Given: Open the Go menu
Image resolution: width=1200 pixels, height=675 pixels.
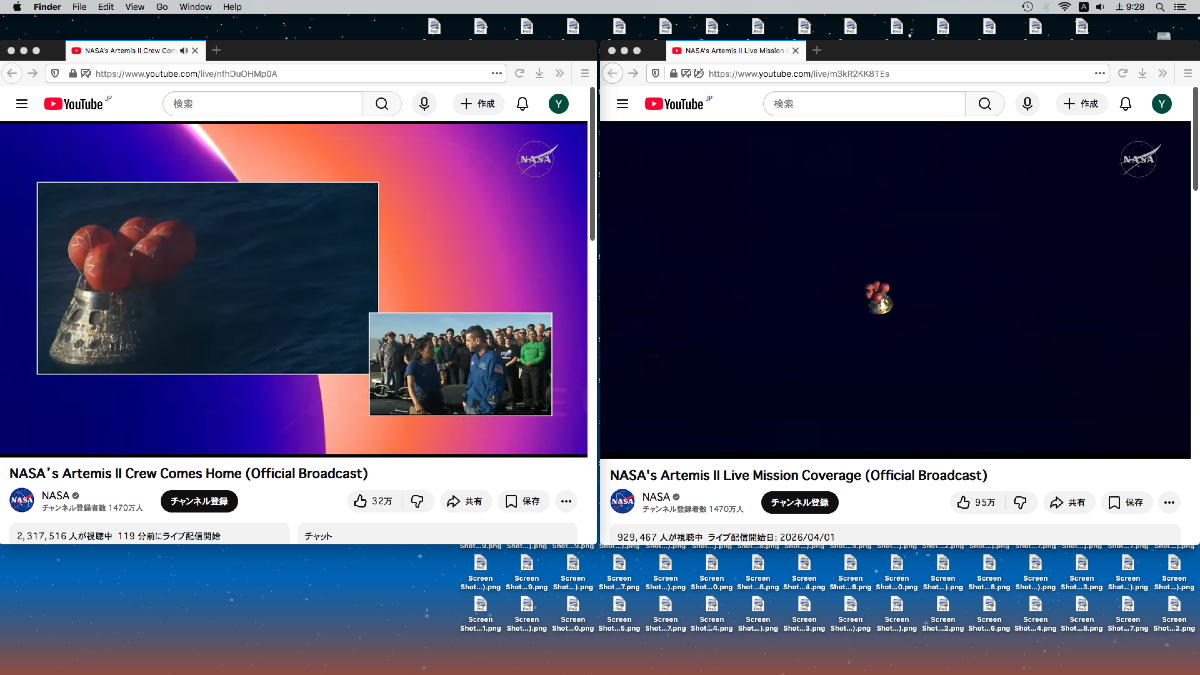Looking at the screenshot, I should tap(162, 7).
